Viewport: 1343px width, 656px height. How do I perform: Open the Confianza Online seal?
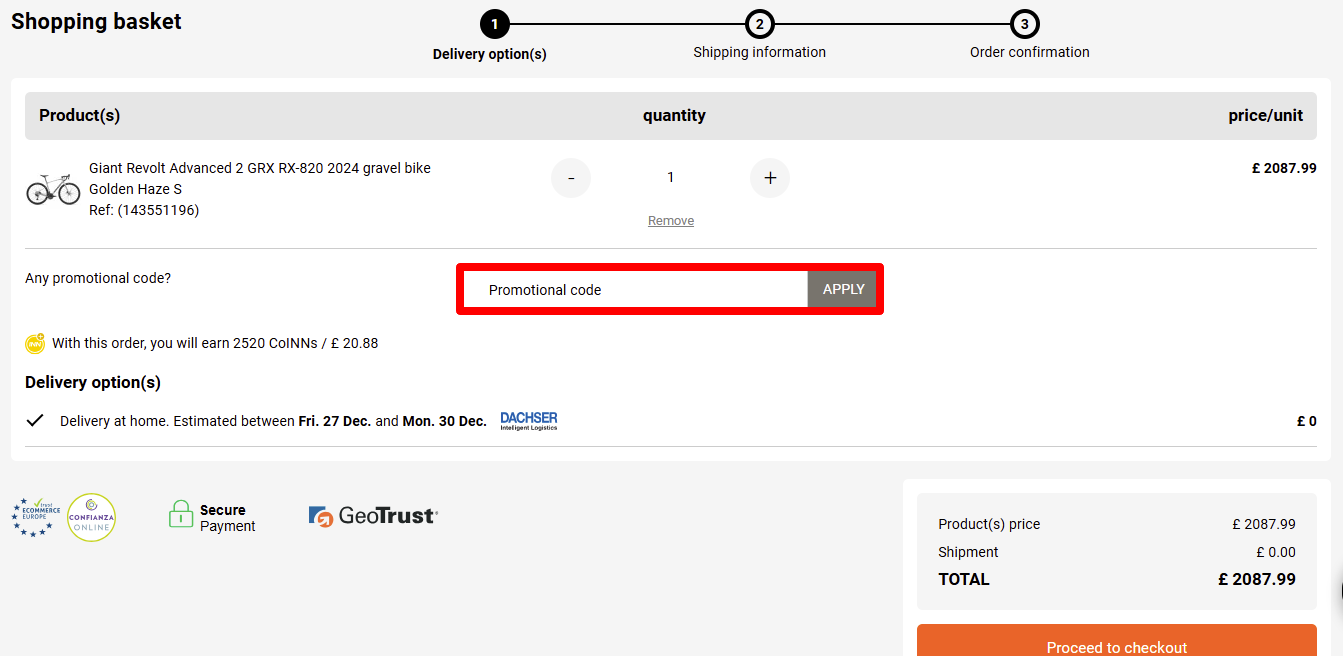pos(91,518)
